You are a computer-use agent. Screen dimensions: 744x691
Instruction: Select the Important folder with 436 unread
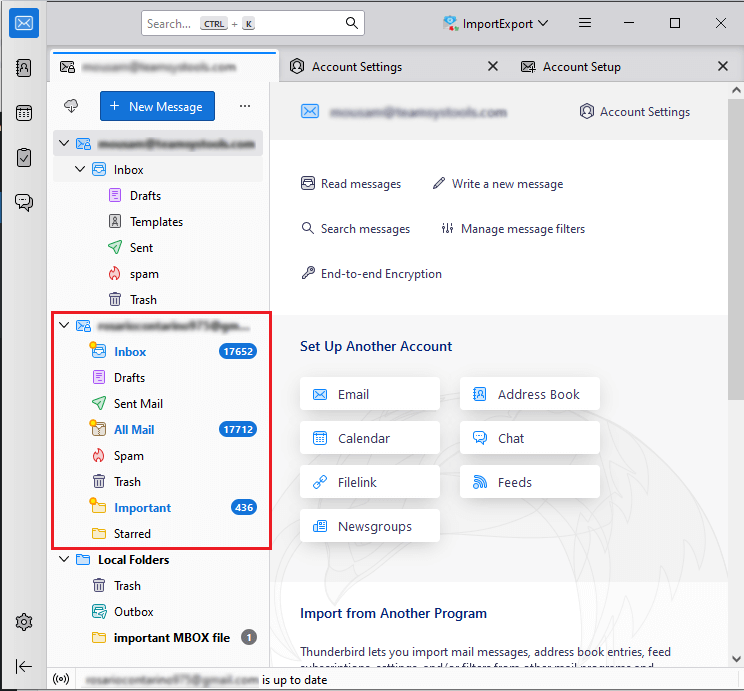tap(158, 507)
